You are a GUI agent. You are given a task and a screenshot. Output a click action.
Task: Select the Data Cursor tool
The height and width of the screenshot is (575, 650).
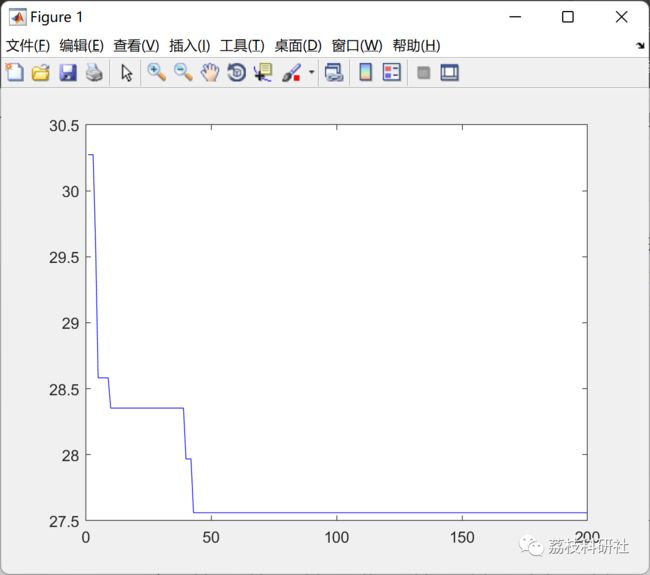(x=263, y=73)
